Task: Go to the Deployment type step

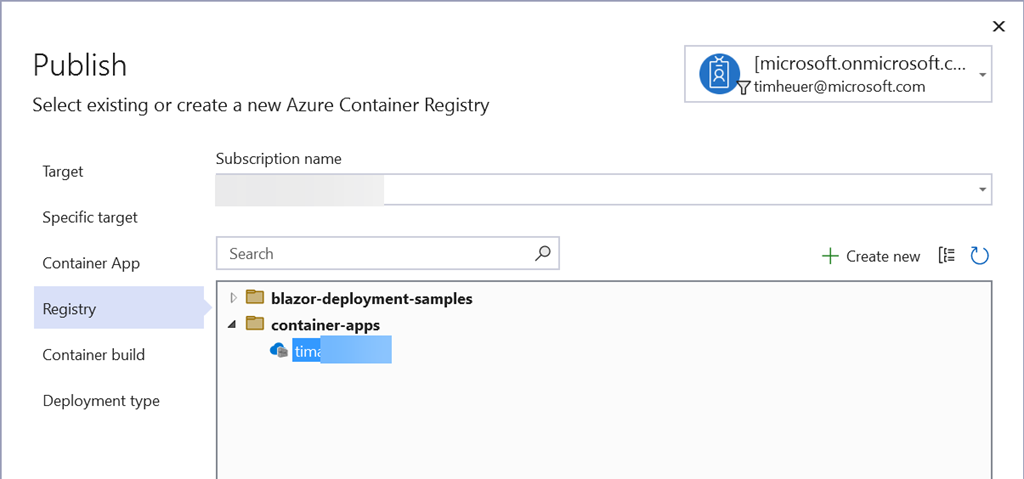Action: pos(101,401)
